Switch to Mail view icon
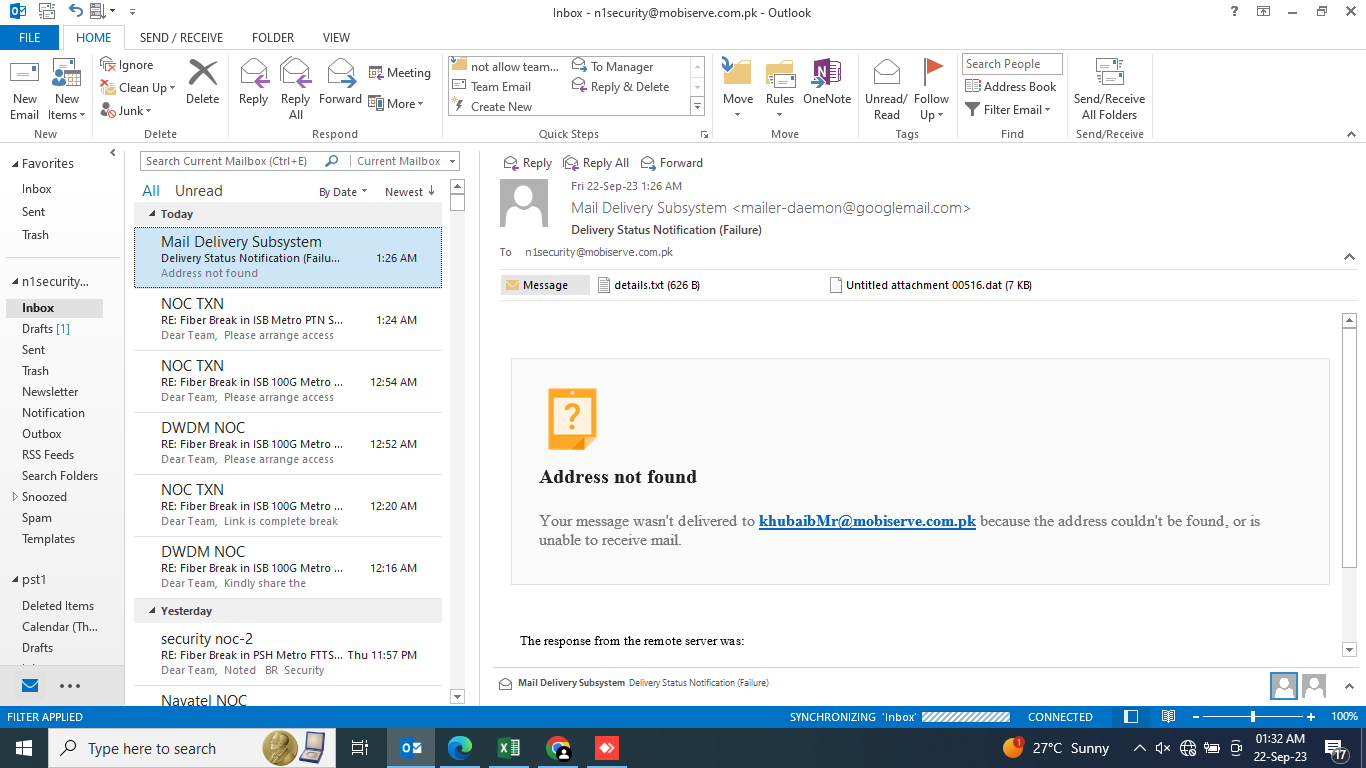The height and width of the screenshot is (768, 1366). [30, 686]
